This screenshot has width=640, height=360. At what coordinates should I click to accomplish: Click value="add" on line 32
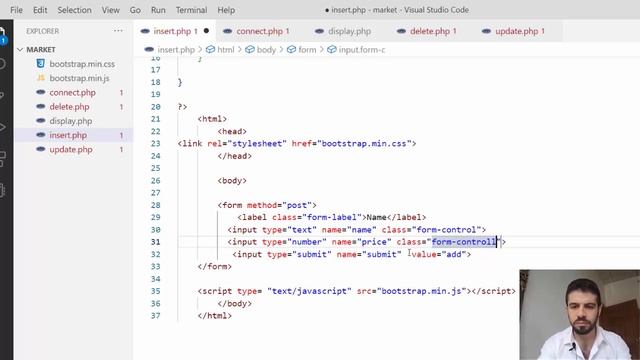439,254
